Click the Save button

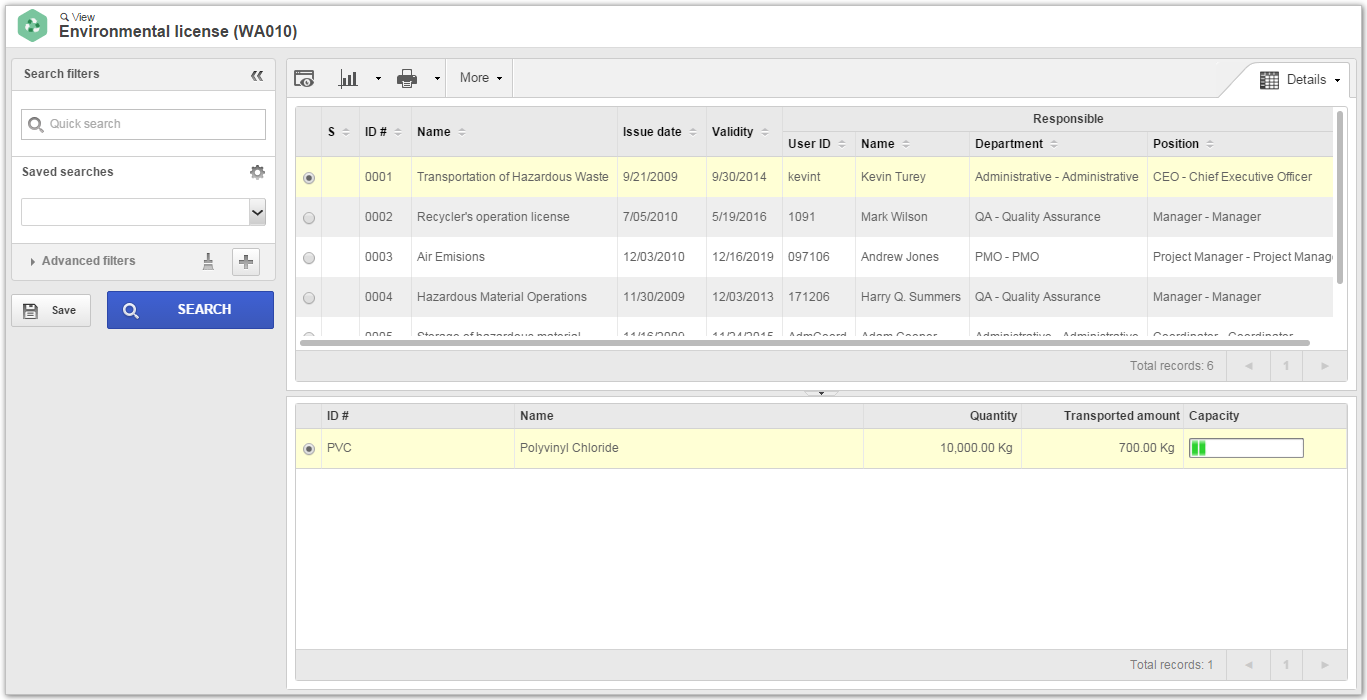coord(51,310)
